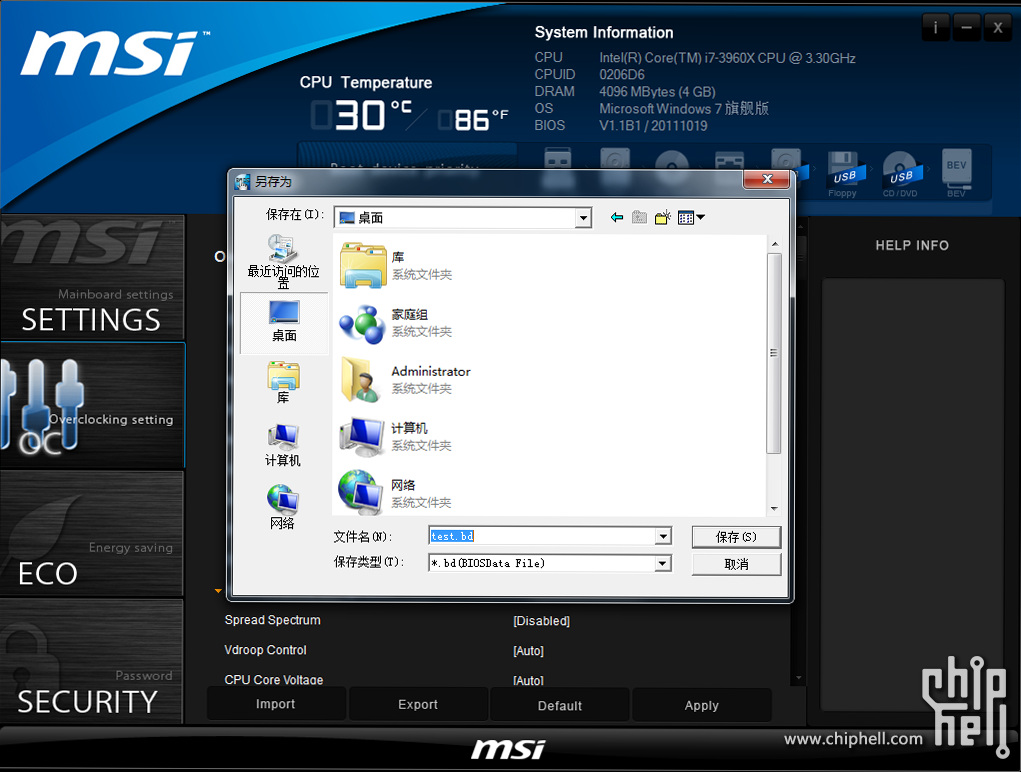
Task: Click the file list vertical scrollbar thumb
Action: tap(774, 353)
